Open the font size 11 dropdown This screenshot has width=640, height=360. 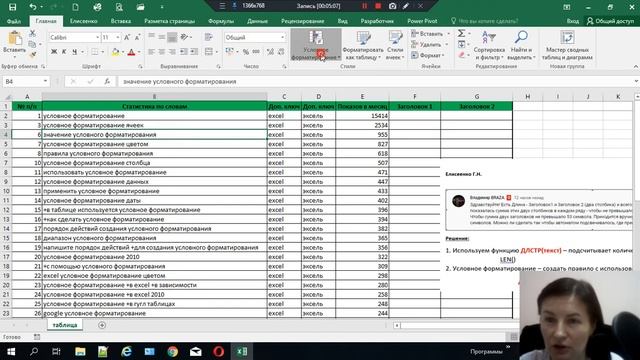tap(118, 38)
